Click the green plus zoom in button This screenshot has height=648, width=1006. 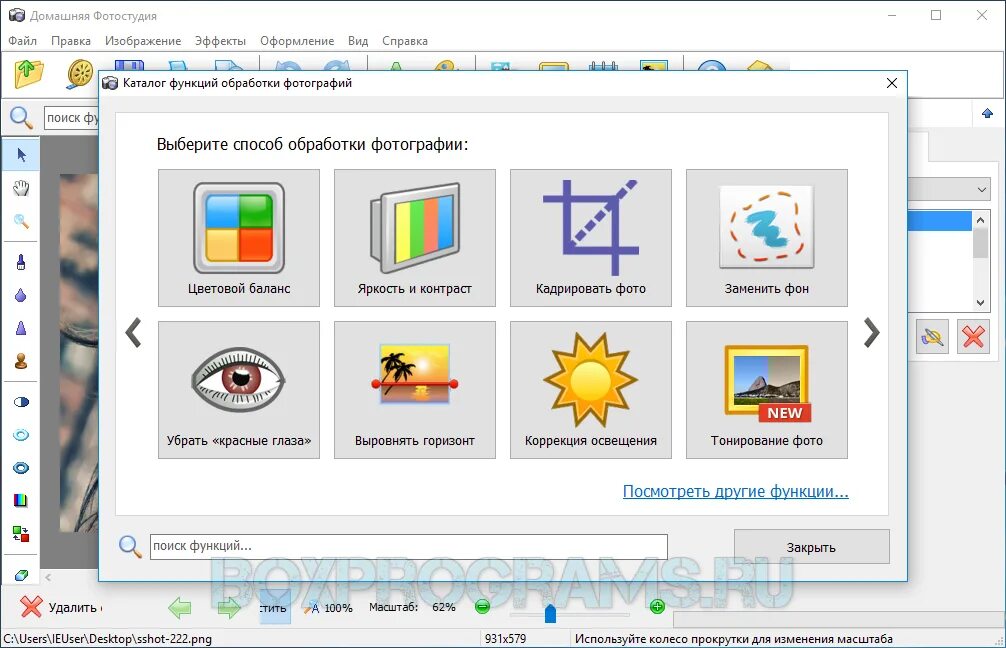(x=657, y=606)
